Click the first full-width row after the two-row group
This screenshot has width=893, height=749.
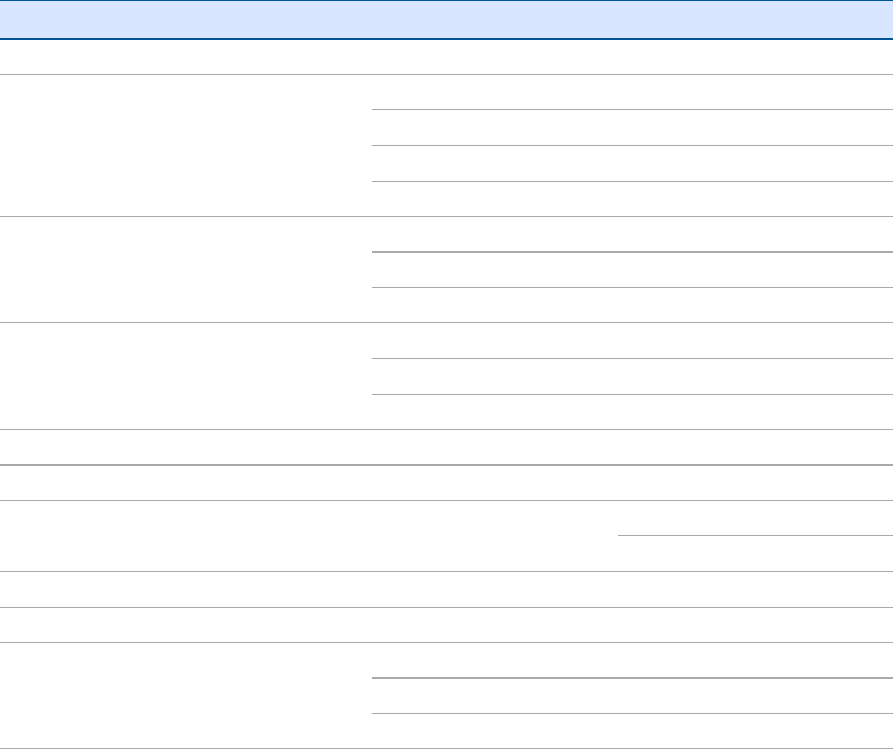coord(446,589)
